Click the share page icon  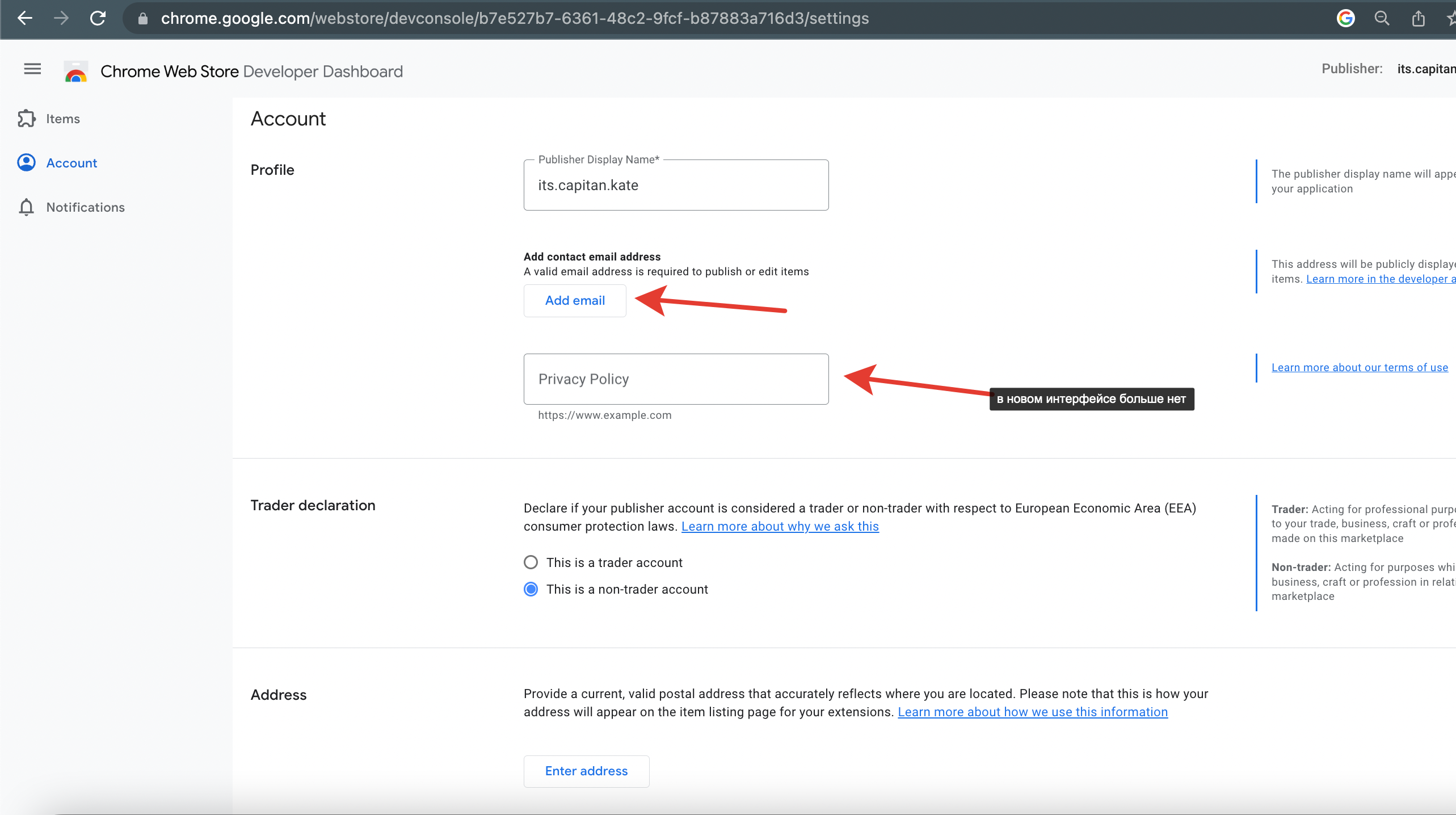click(x=1418, y=18)
